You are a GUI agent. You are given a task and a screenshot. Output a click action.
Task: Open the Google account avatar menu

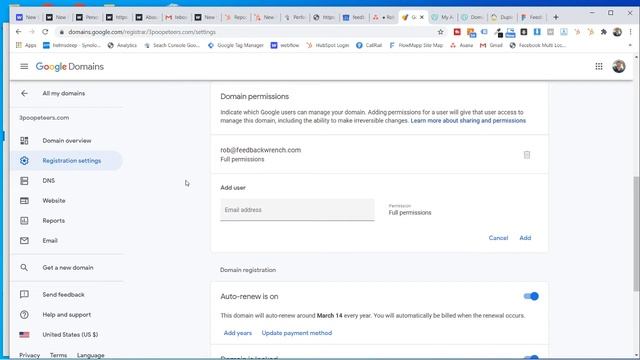(618, 66)
